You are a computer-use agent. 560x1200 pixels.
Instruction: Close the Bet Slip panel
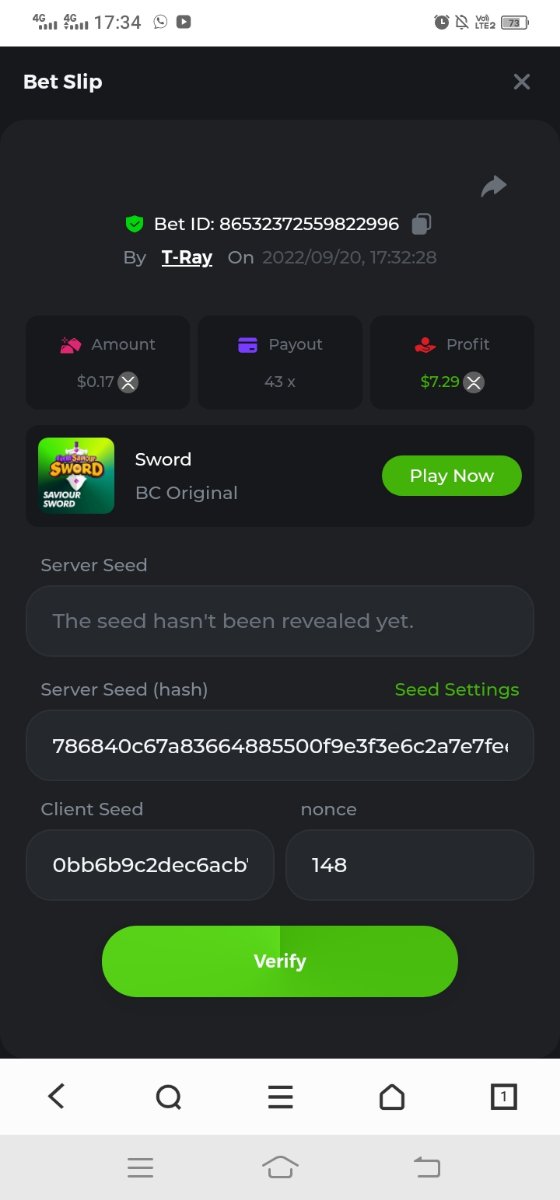(521, 82)
